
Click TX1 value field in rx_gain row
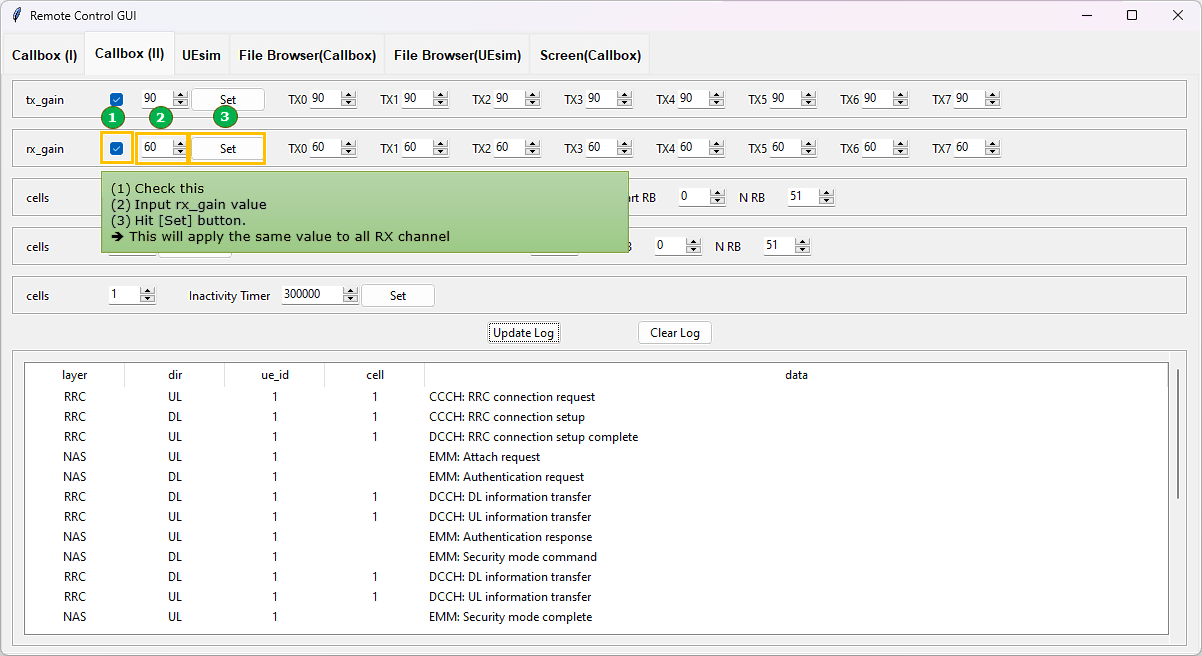click(x=417, y=148)
